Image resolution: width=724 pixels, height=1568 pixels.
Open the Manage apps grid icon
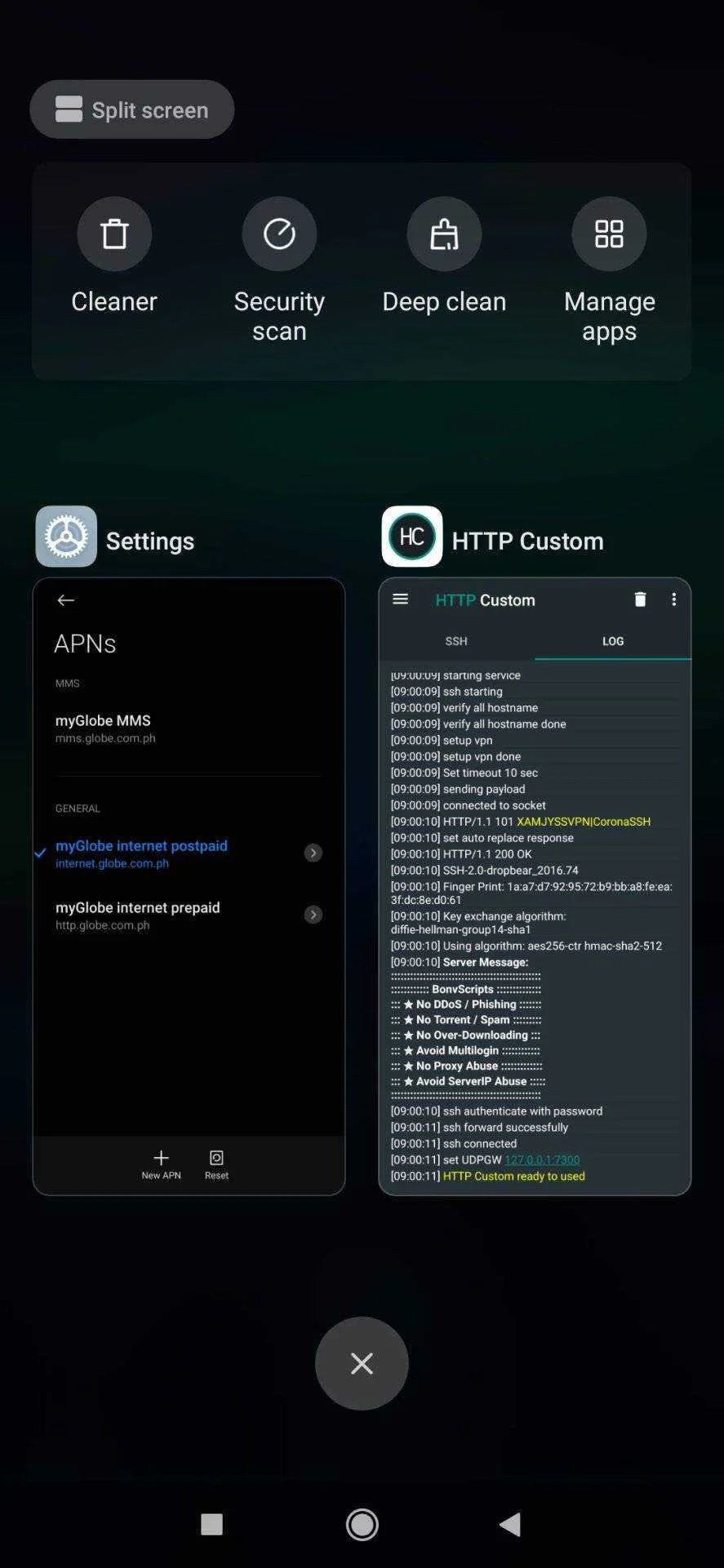point(609,234)
